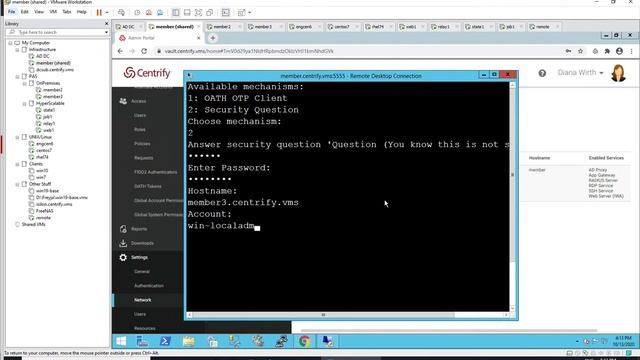Click the Chrome address bar URL
This screenshot has width=640, height=360.
pyautogui.click(x=249, y=51)
